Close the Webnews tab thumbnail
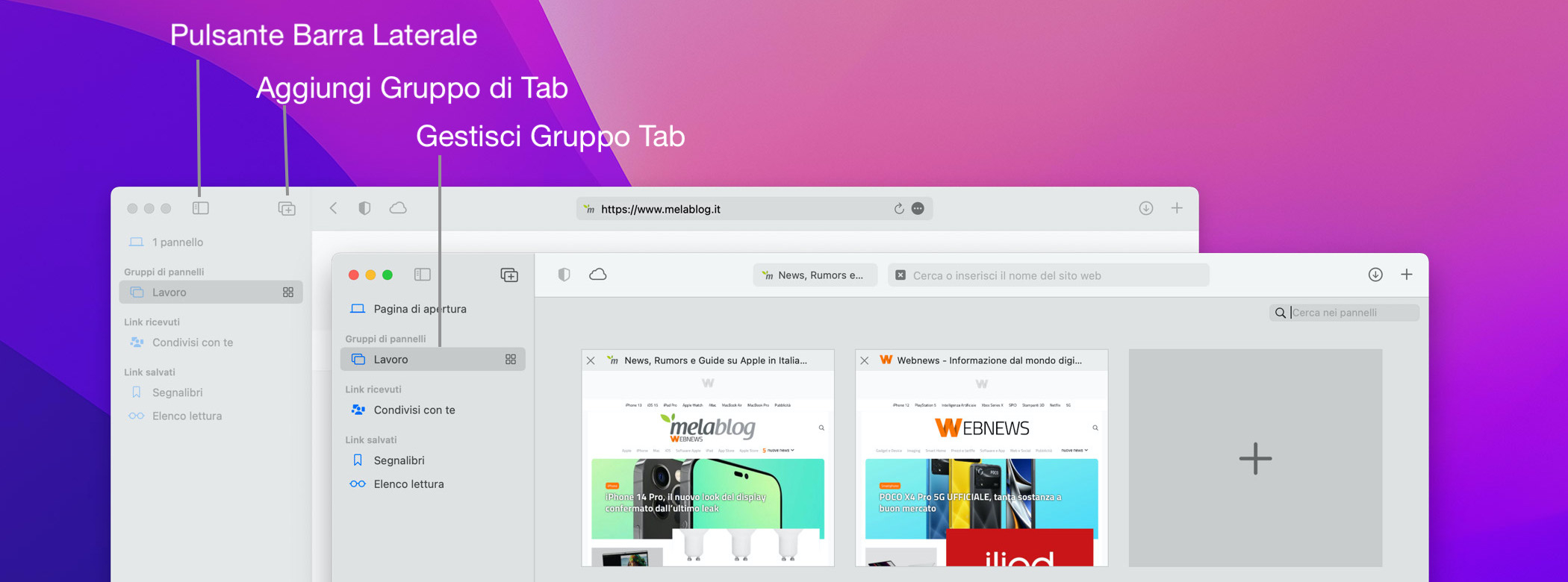1568x582 pixels. click(865, 360)
